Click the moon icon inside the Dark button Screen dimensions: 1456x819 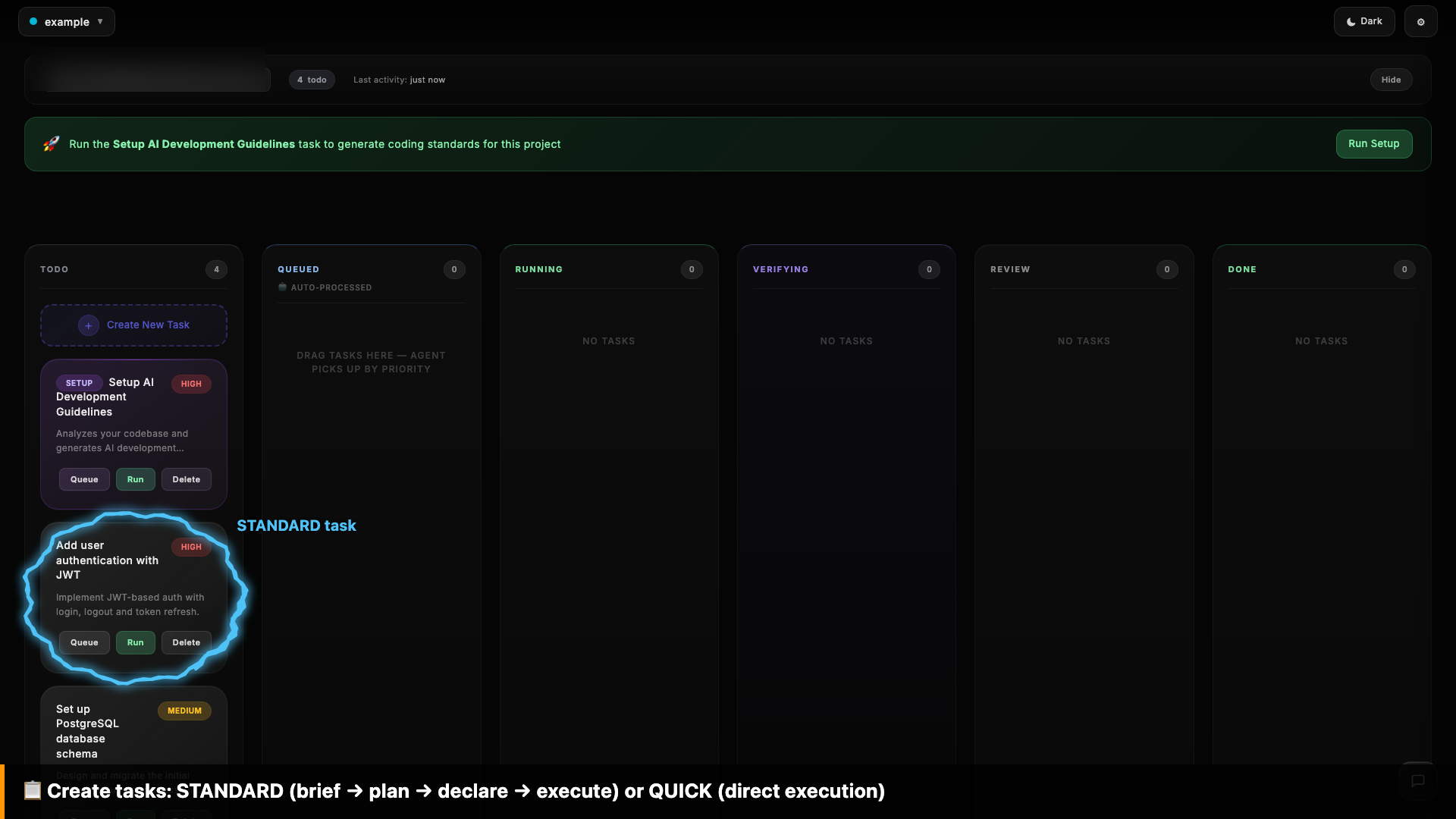tap(1351, 21)
